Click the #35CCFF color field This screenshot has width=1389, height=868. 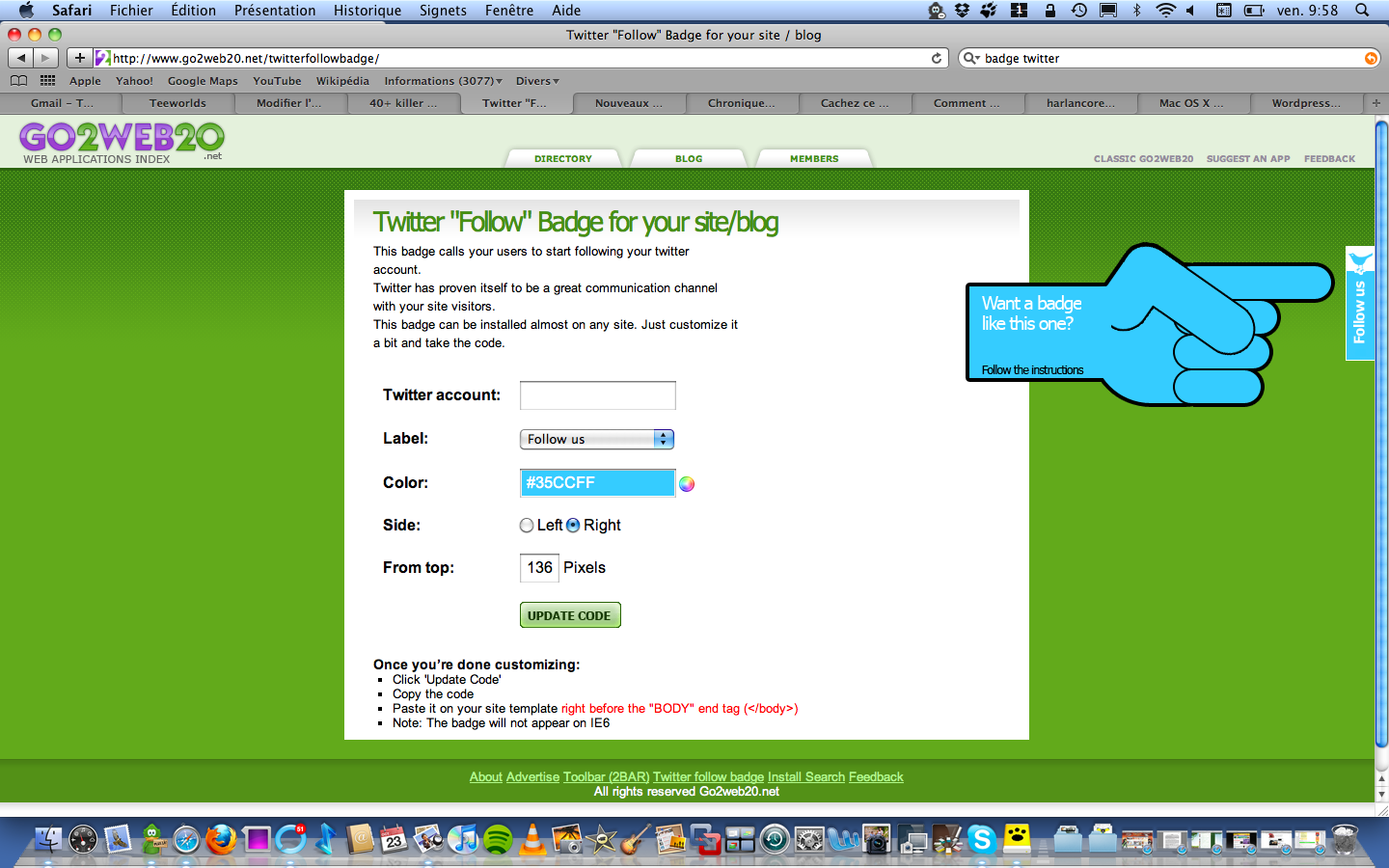597,482
